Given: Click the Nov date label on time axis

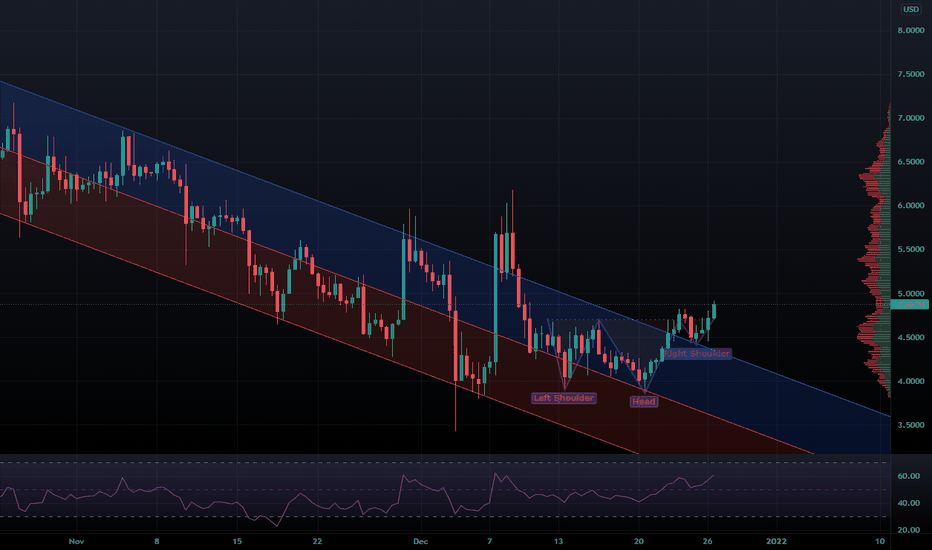Looking at the screenshot, I should tap(76, 541).
